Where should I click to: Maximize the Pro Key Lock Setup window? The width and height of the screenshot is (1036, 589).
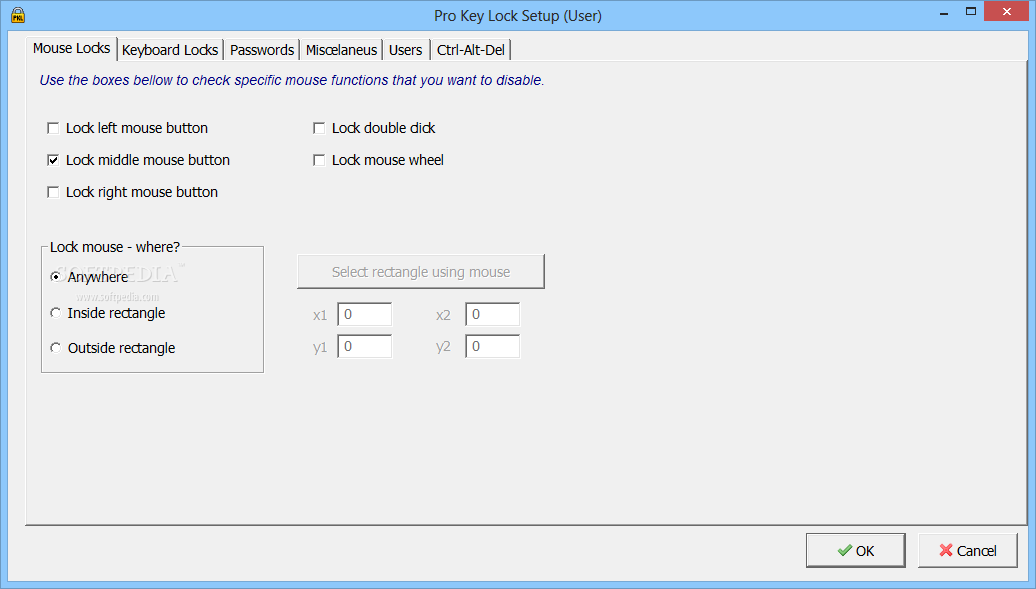coord(971,12)
